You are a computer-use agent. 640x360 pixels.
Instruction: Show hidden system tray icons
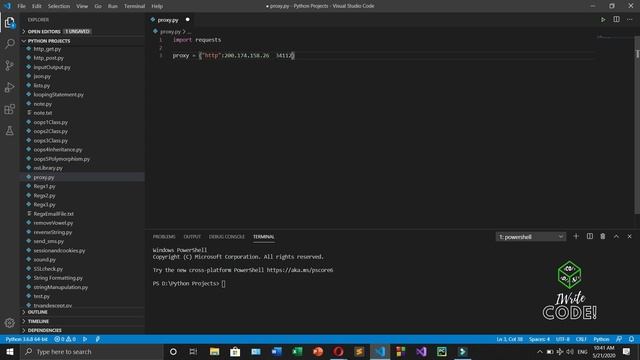click(x=540, y=352)
